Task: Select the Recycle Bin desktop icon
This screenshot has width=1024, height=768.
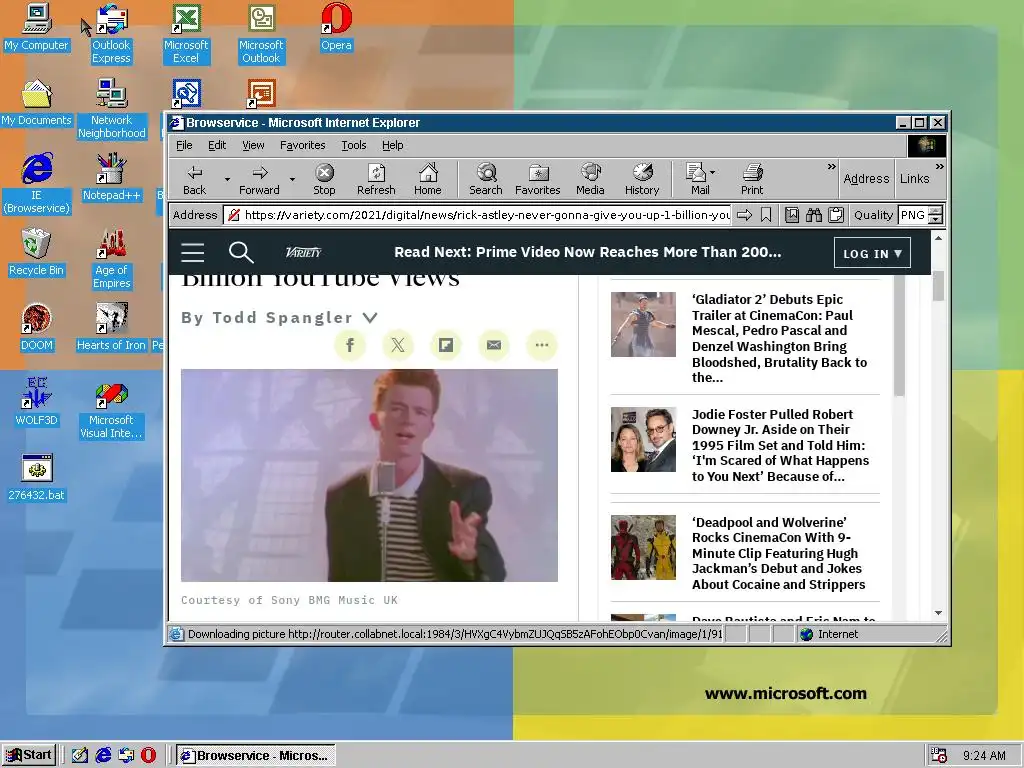Action: 37,252
